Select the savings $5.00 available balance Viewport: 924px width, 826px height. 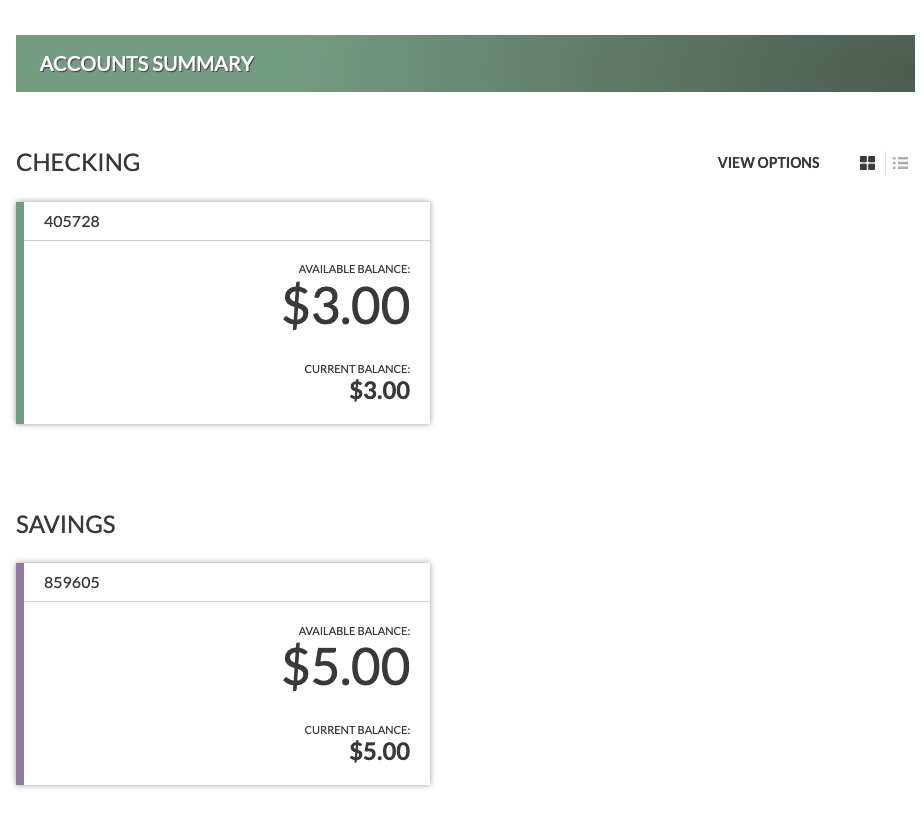pos(346,666)
